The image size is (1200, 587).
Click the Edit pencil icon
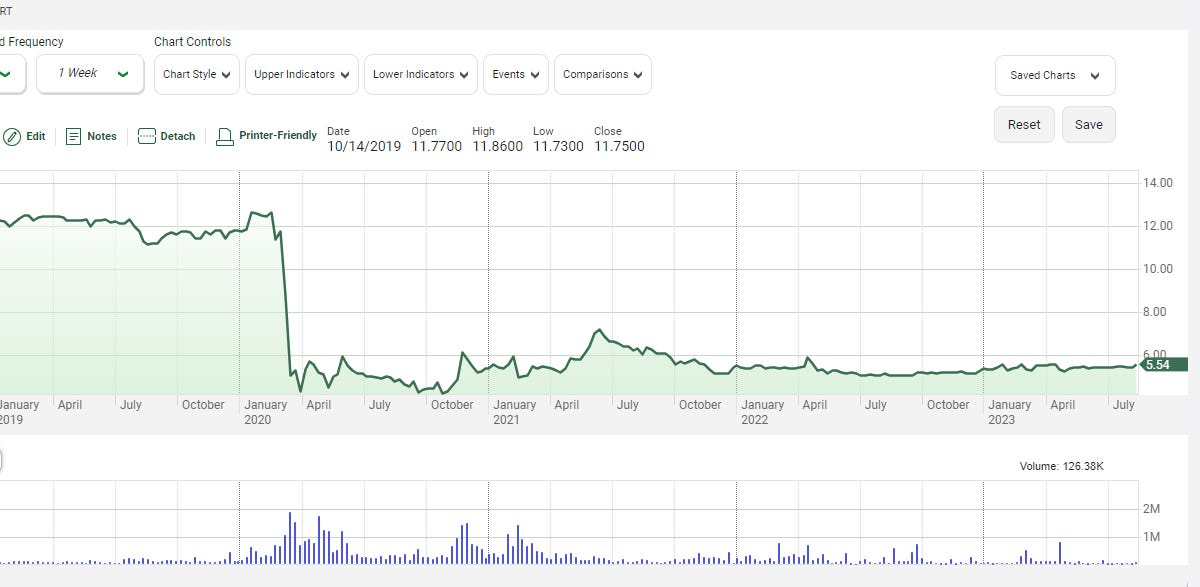tap(10, 135)
